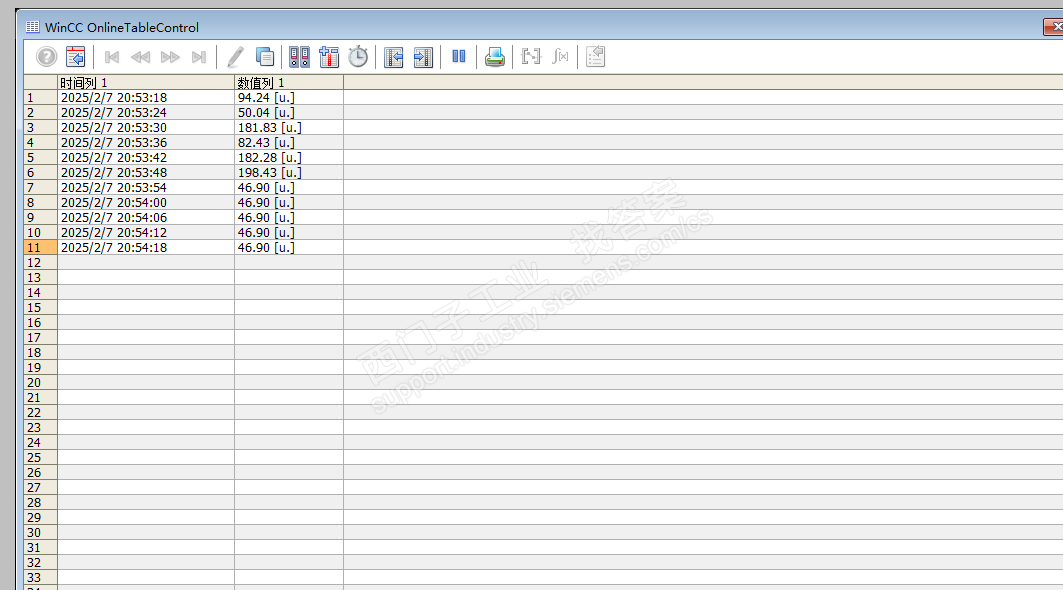Click the previous column icon

(x=393, y=57)
